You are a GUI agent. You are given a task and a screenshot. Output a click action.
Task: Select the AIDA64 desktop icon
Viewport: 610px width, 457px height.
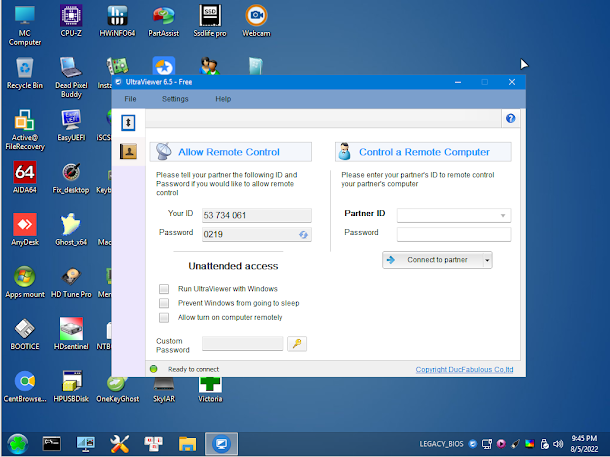point(24,173)
